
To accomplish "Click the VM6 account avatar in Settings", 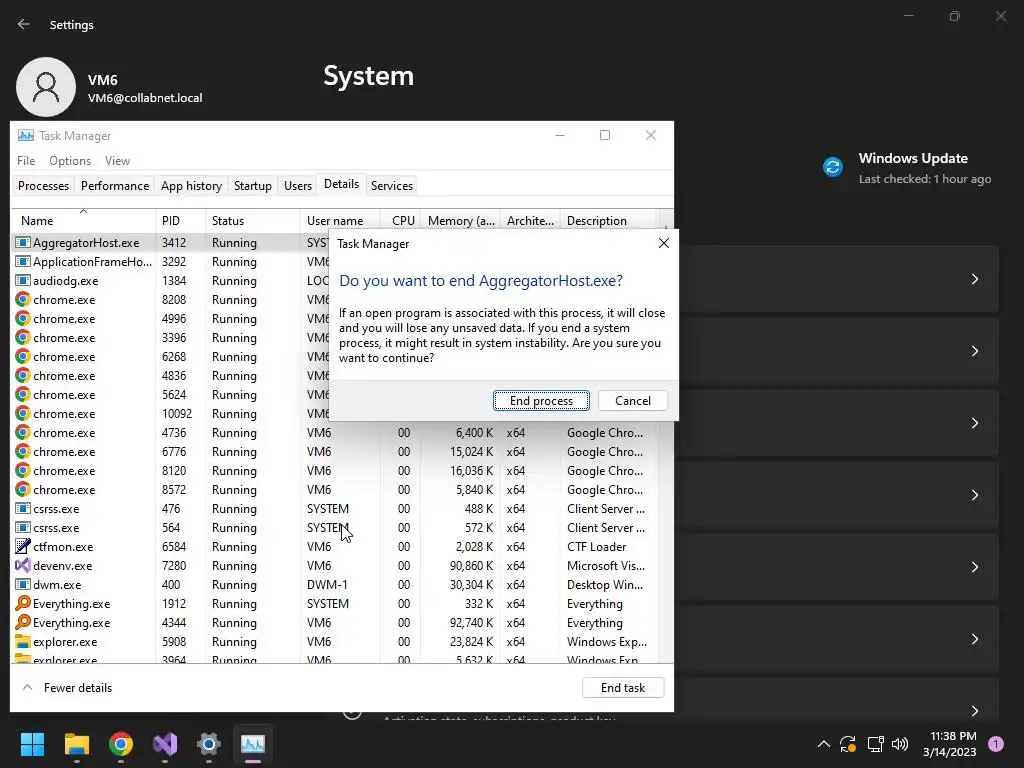I will tap(46, 87).
